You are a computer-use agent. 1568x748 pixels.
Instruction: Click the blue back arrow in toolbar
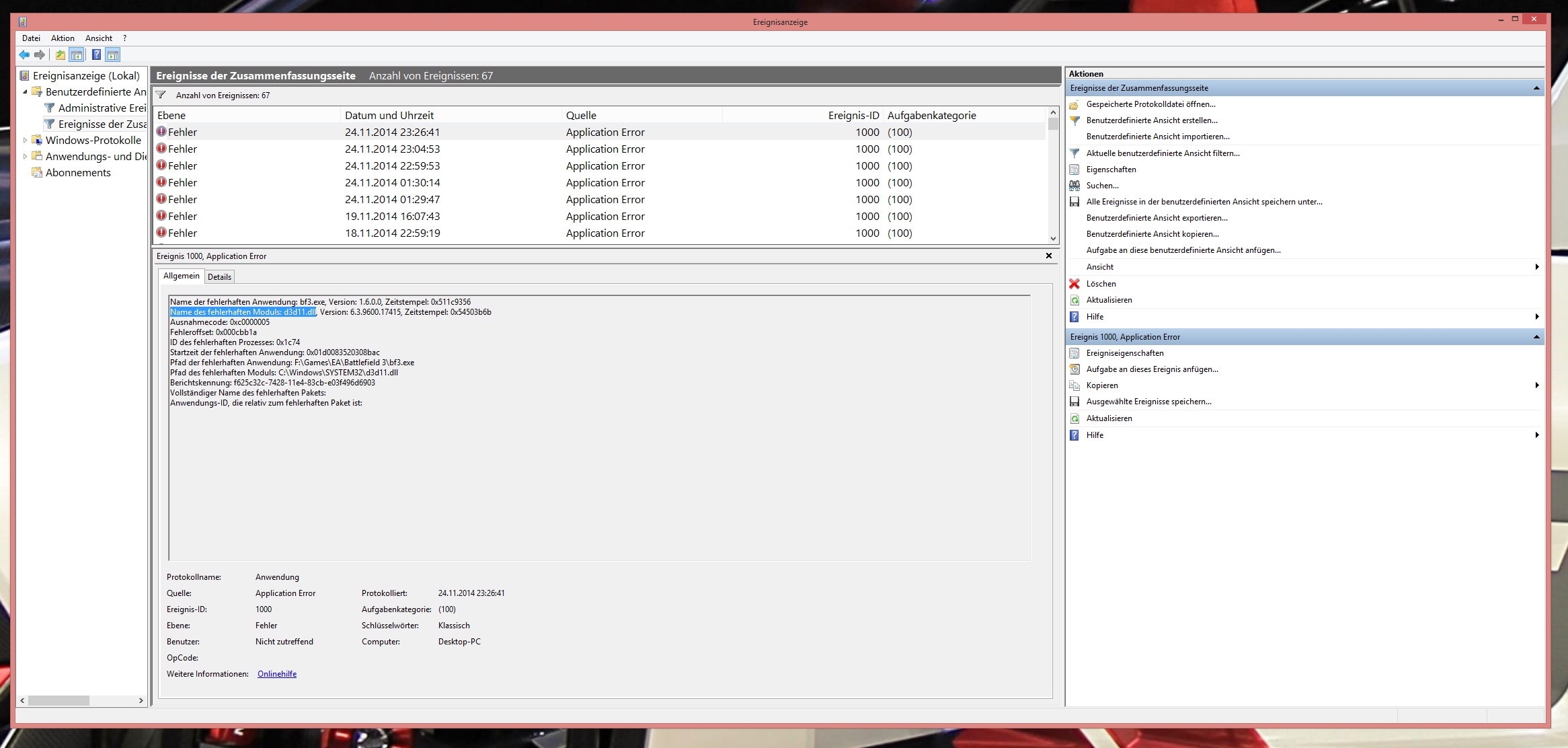coord(24,55)
